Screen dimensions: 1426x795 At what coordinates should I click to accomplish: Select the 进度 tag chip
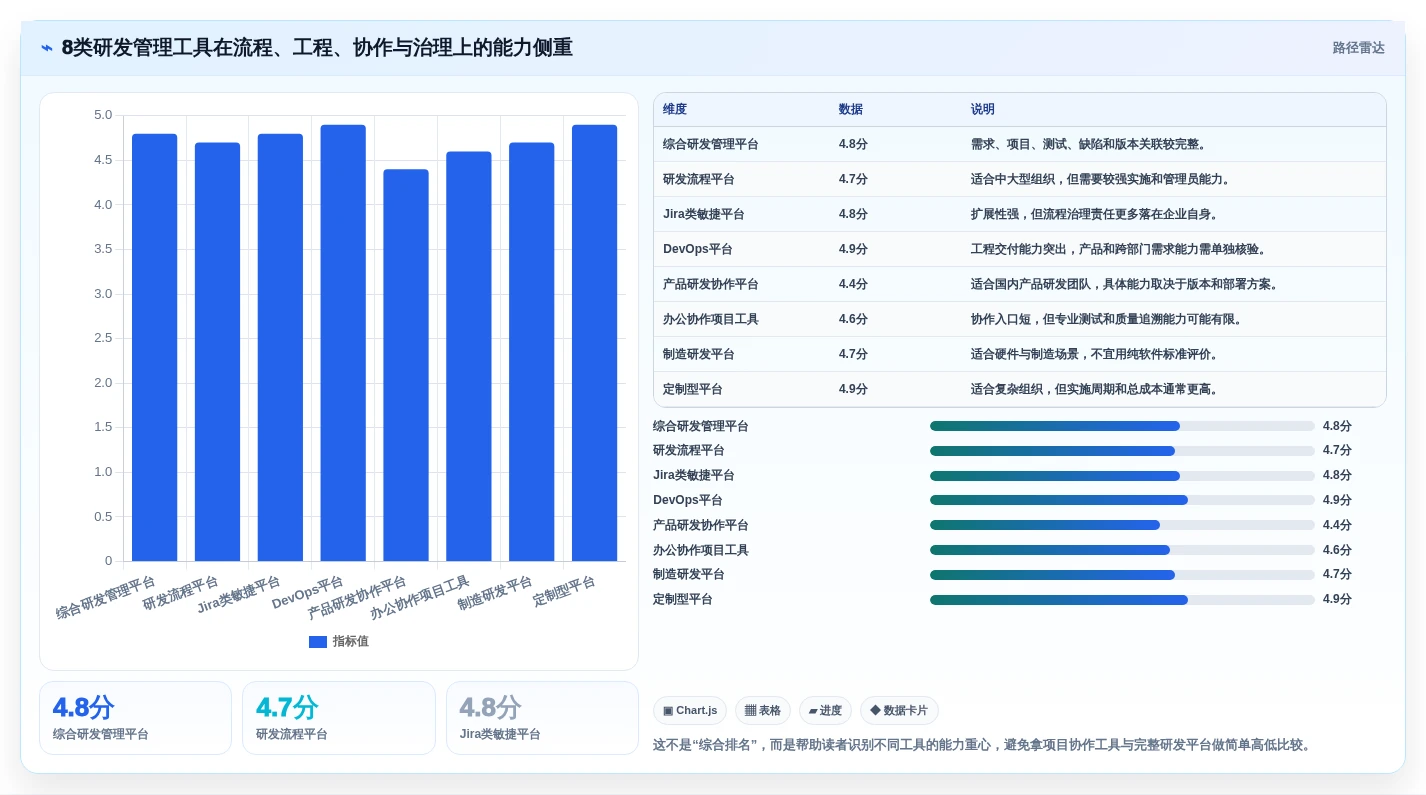tap(825, 711)
